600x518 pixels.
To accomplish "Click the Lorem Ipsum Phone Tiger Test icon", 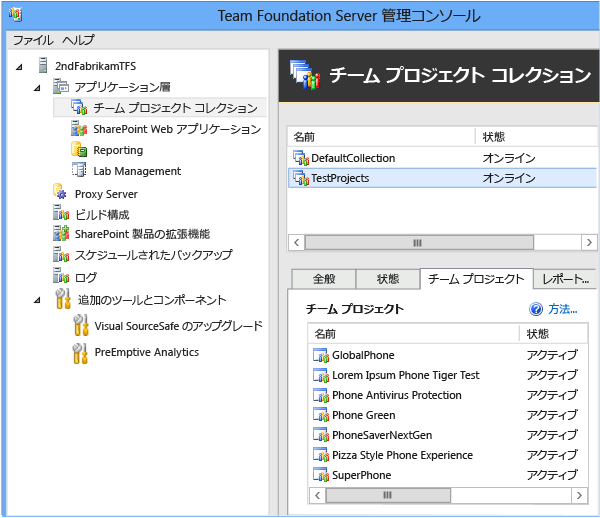I will pyautogui.click(x=321, y=375).
